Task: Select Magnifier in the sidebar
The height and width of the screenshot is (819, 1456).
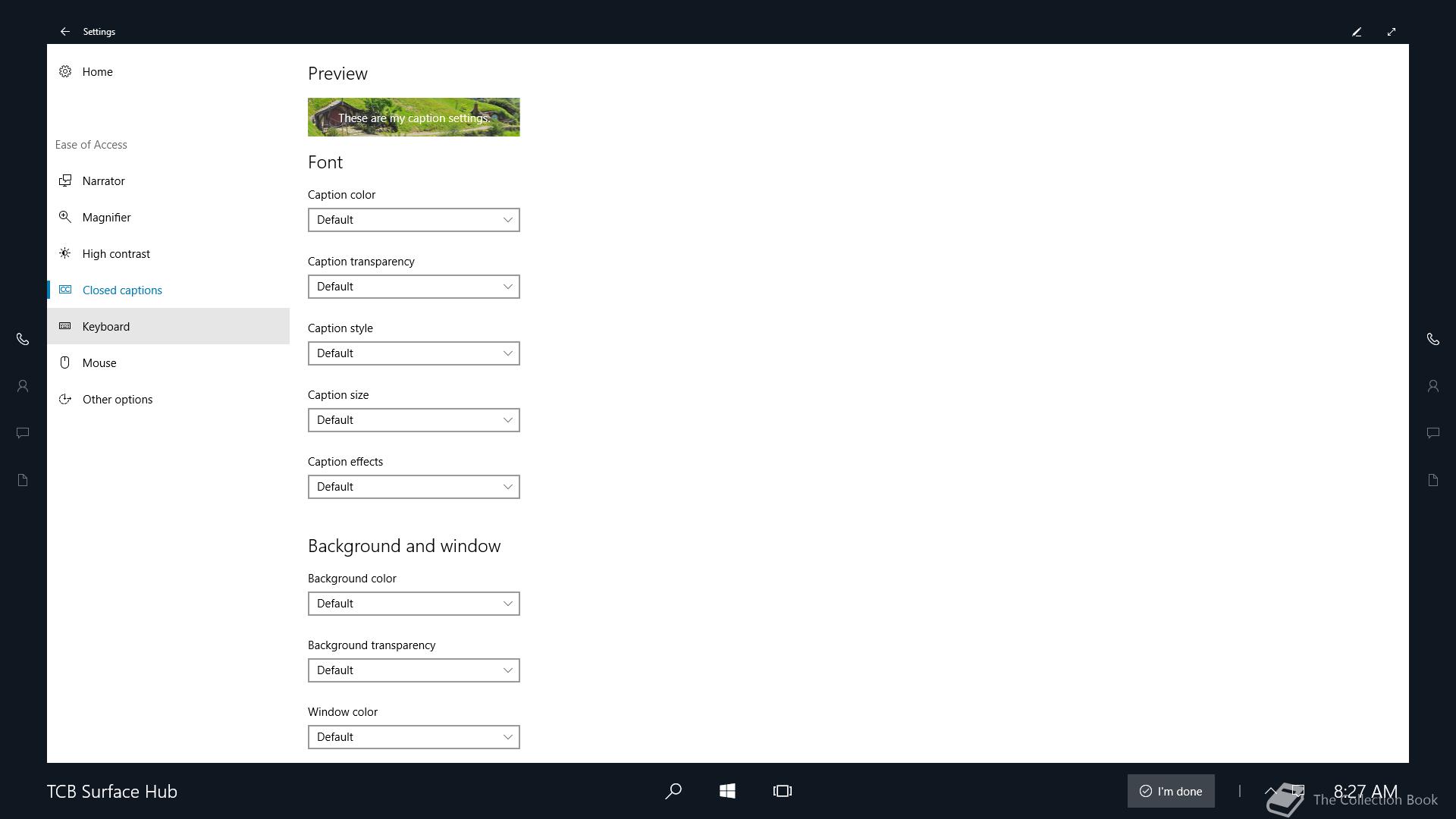Action: tap(168, 217)
